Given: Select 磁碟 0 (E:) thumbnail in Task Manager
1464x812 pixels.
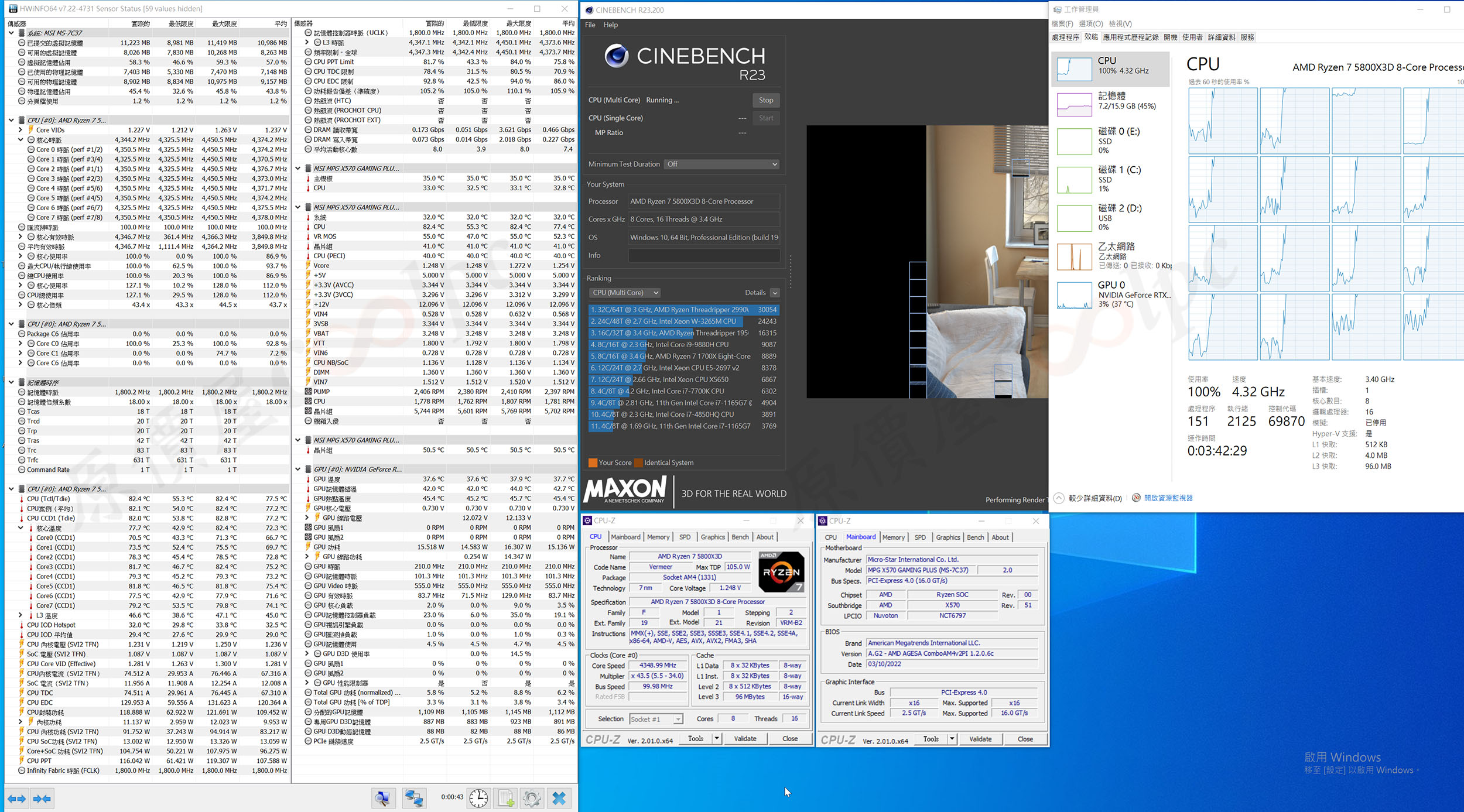Looking at the screenshot, I should (x=1075, y=141).
